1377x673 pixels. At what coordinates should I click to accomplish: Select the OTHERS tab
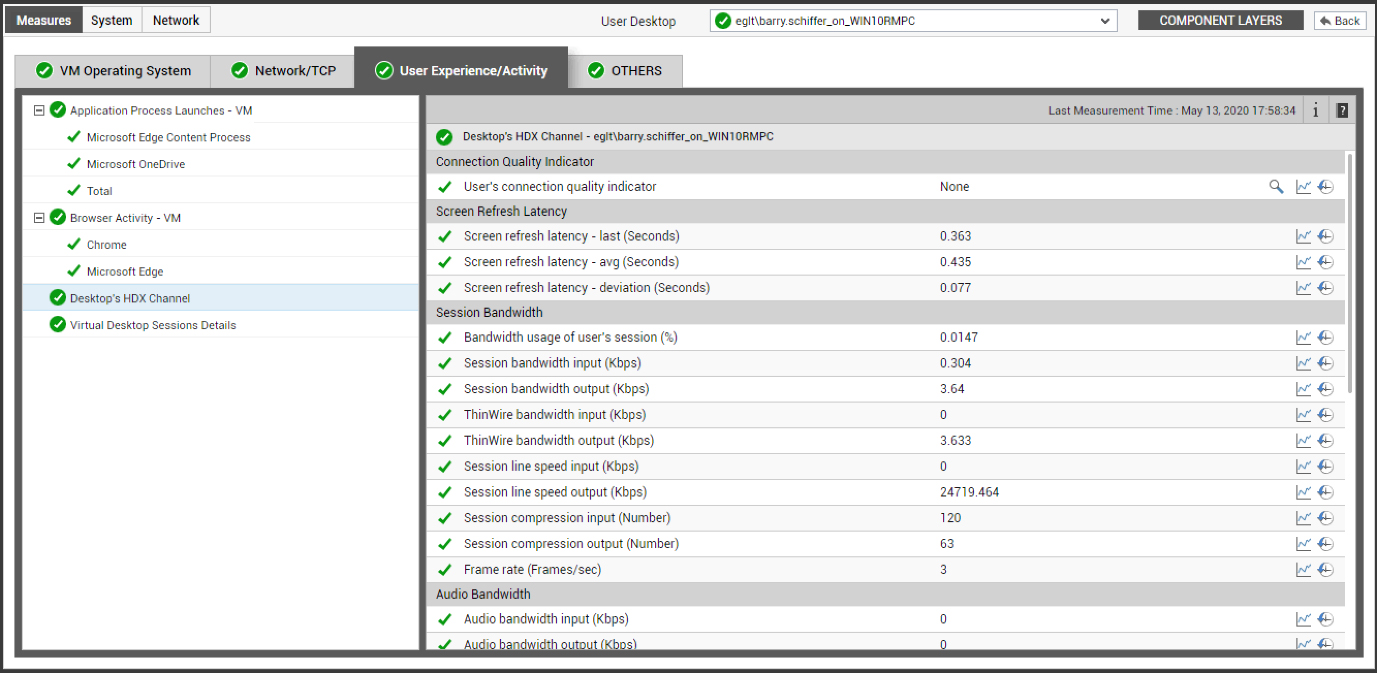pos(625,71)
